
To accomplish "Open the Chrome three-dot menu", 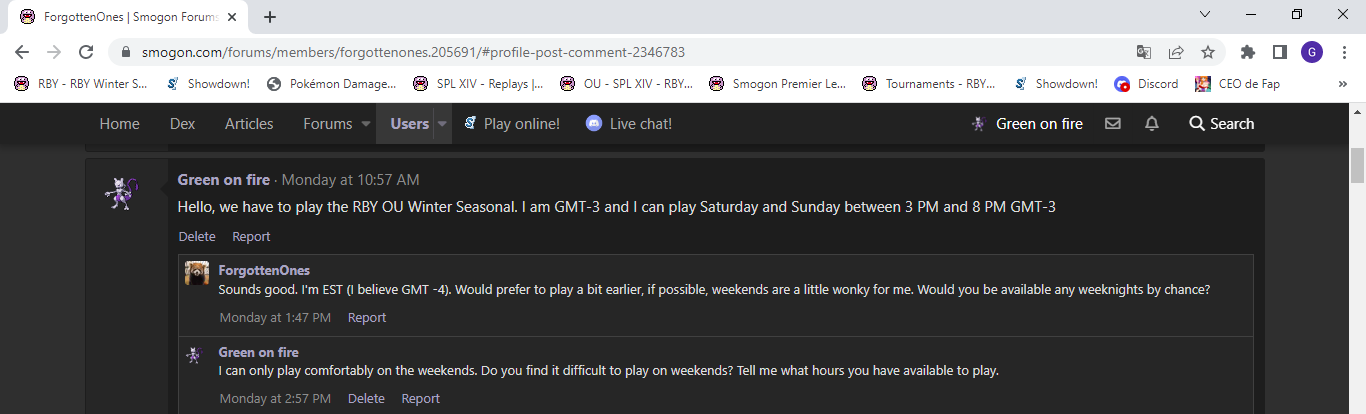I will pos(1344,52).
